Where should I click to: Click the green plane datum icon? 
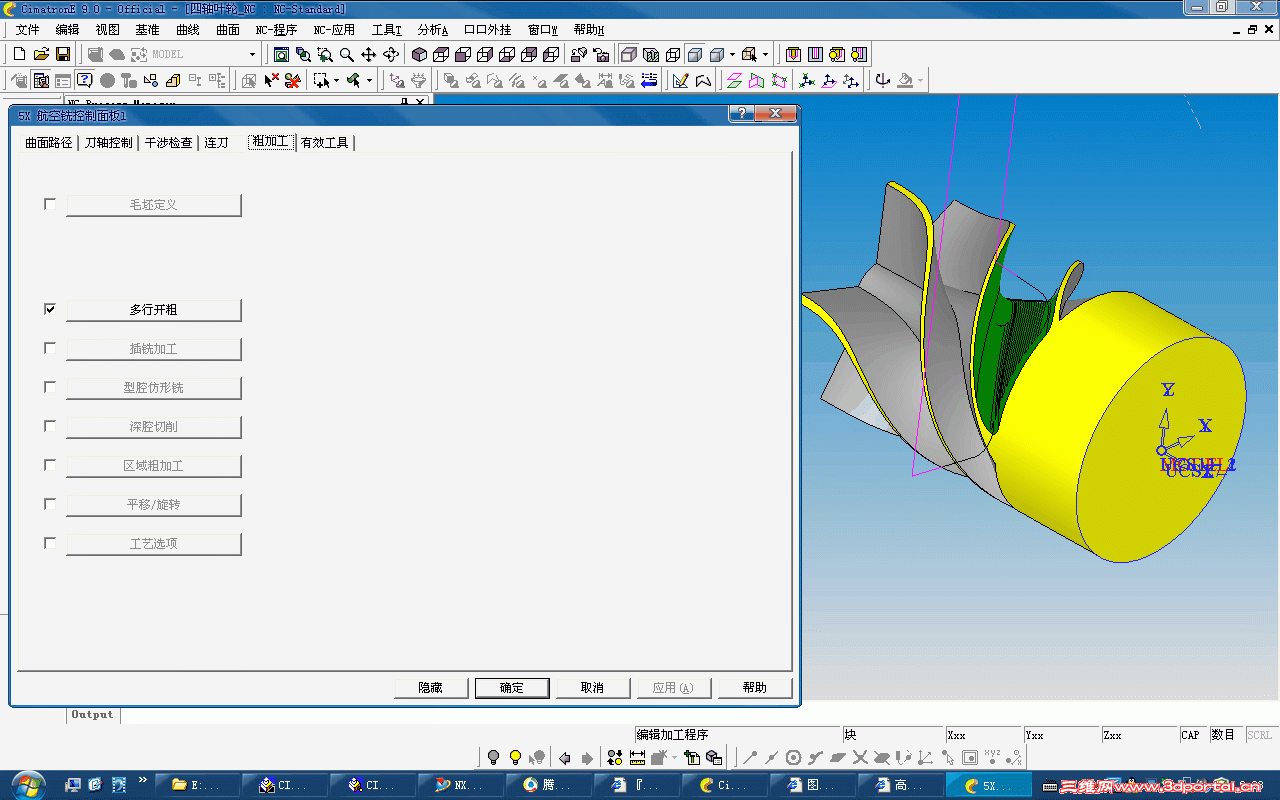[x=734, y=80]
